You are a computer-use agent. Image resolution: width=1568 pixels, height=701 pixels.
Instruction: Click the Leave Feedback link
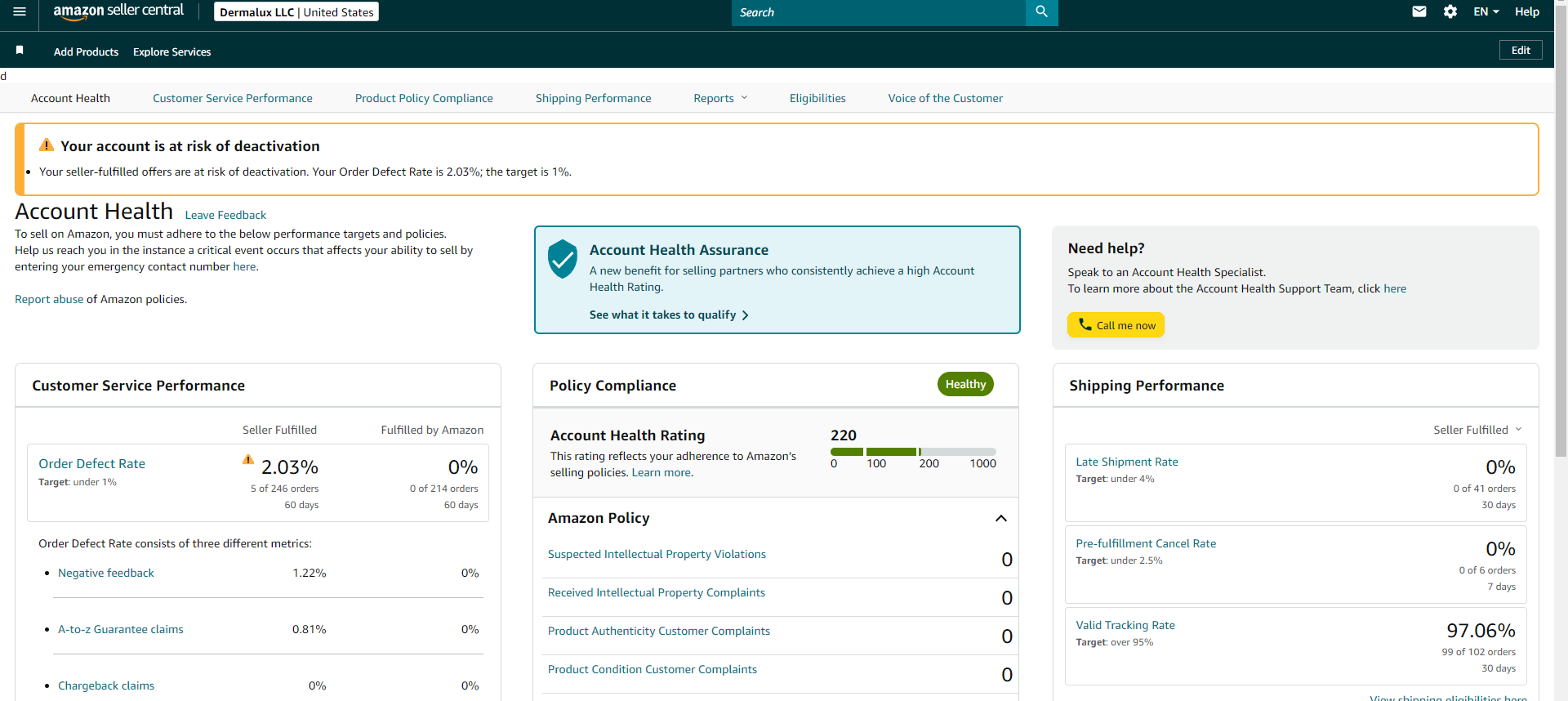[x=225, y=215]
